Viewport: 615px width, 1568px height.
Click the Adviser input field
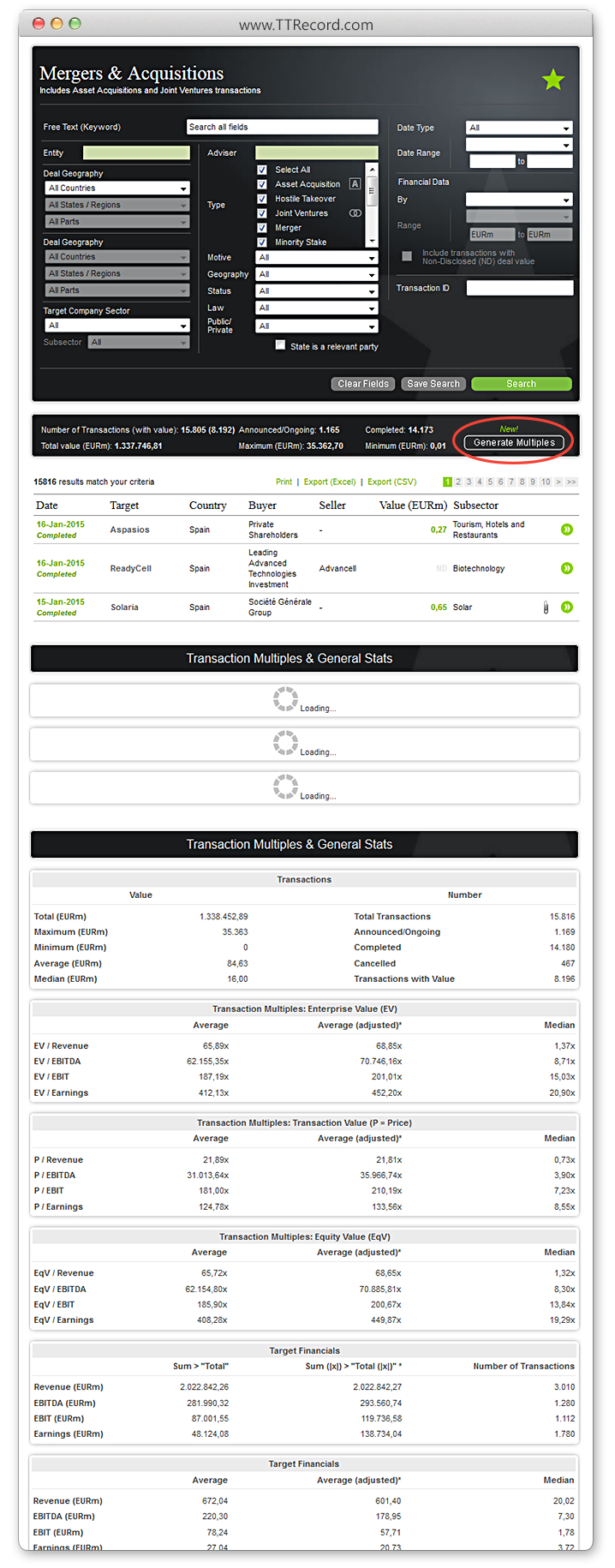pyautogui.click(x=316, y=153)
